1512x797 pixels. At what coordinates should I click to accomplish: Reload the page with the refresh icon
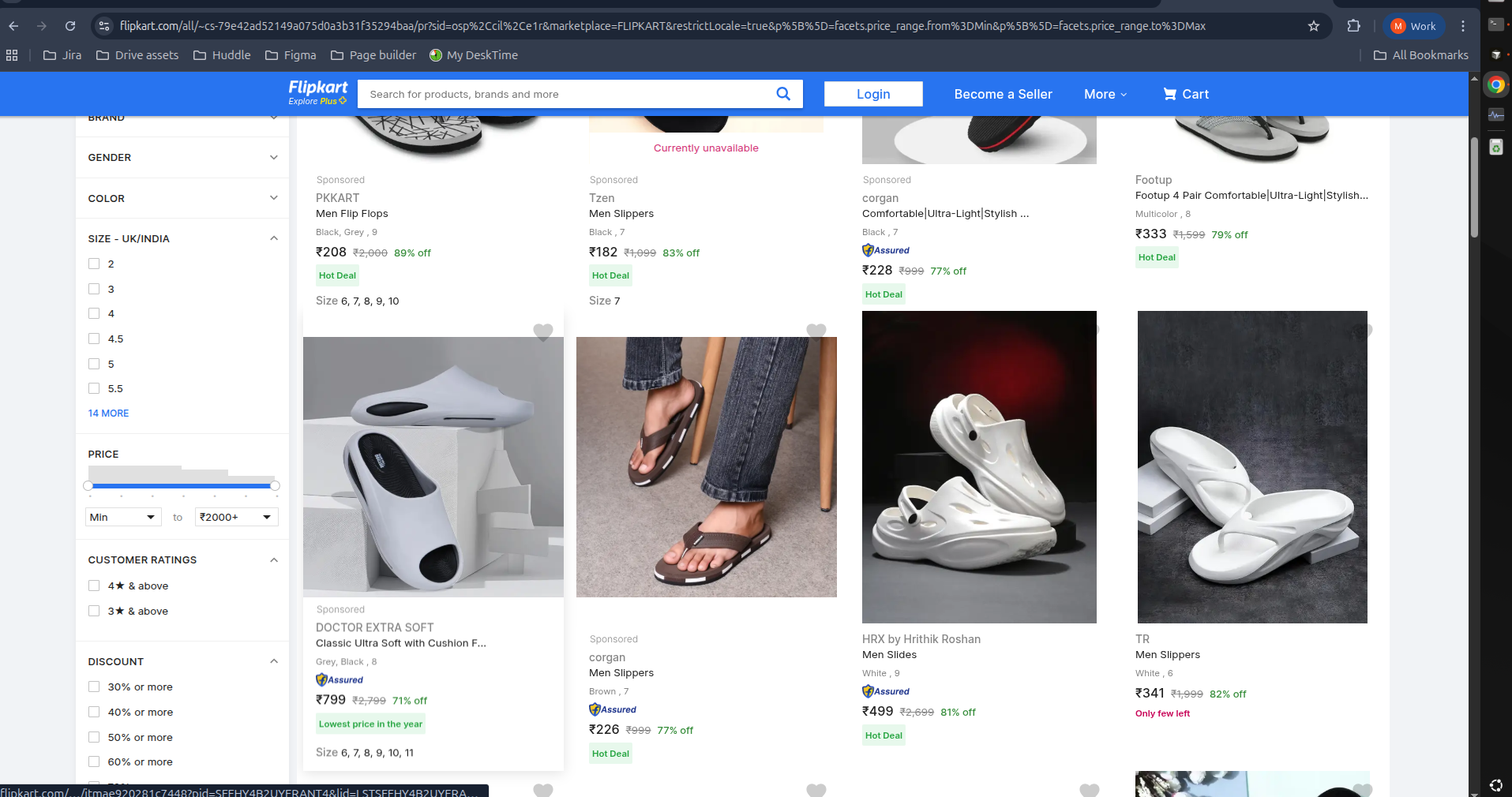pyautogui.click(x=70, y=26)
